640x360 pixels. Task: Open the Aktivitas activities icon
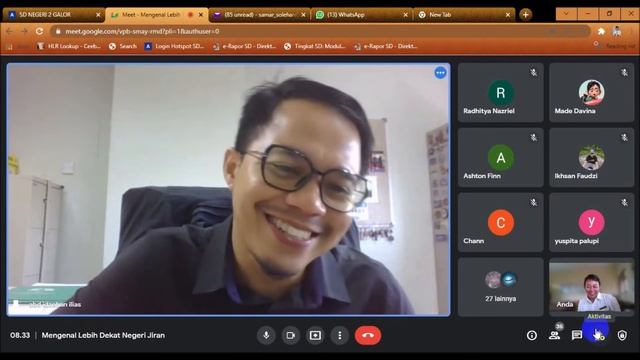599,336
